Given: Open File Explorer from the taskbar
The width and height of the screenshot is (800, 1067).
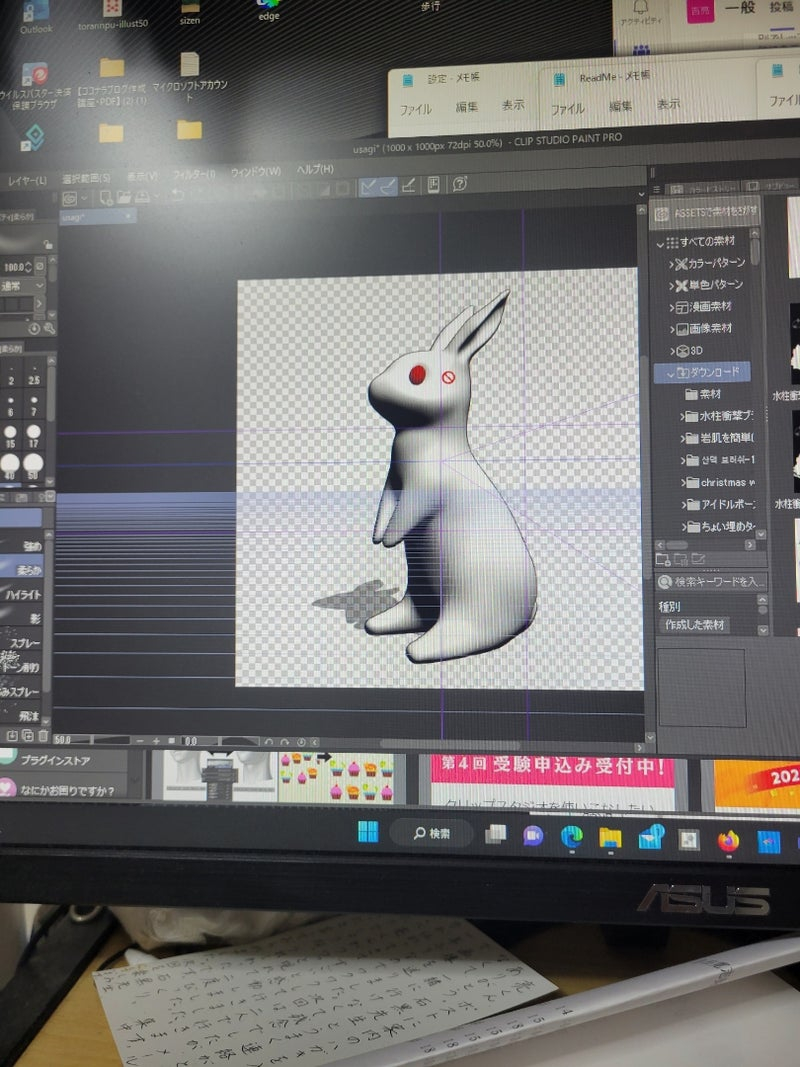Looking at the screenshot, I should (610, 838).
